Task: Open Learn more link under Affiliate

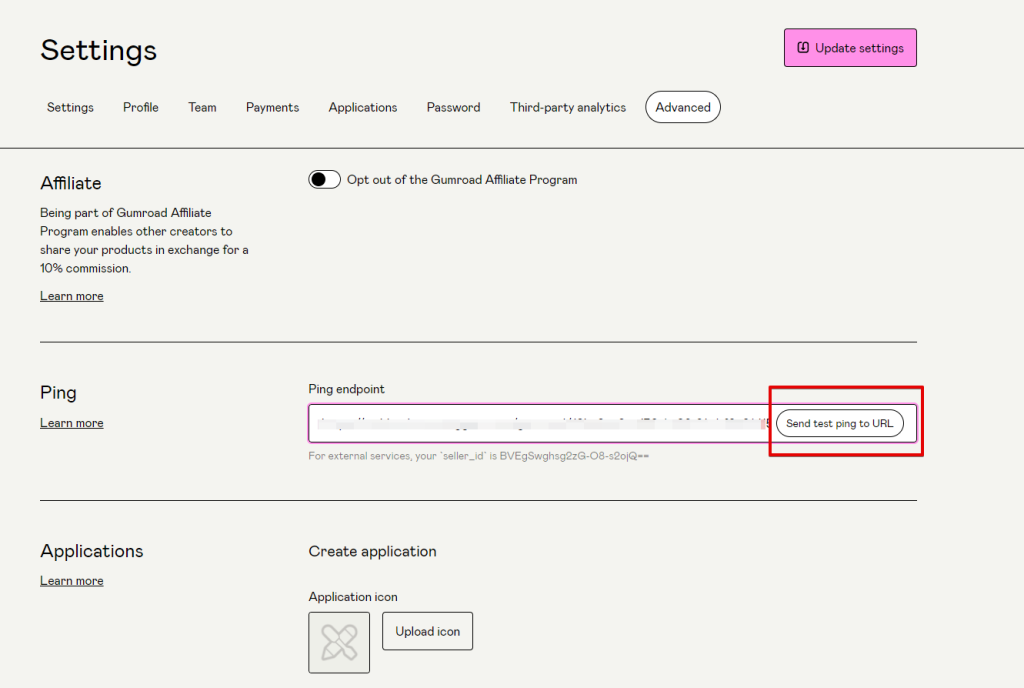Action: [72, 296]
